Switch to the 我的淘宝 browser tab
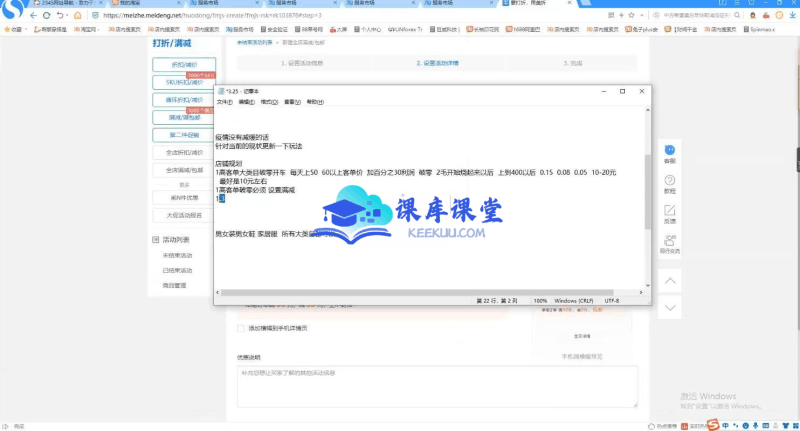The width and height of the screenshot is (800, 431). [x=145, y=3]
